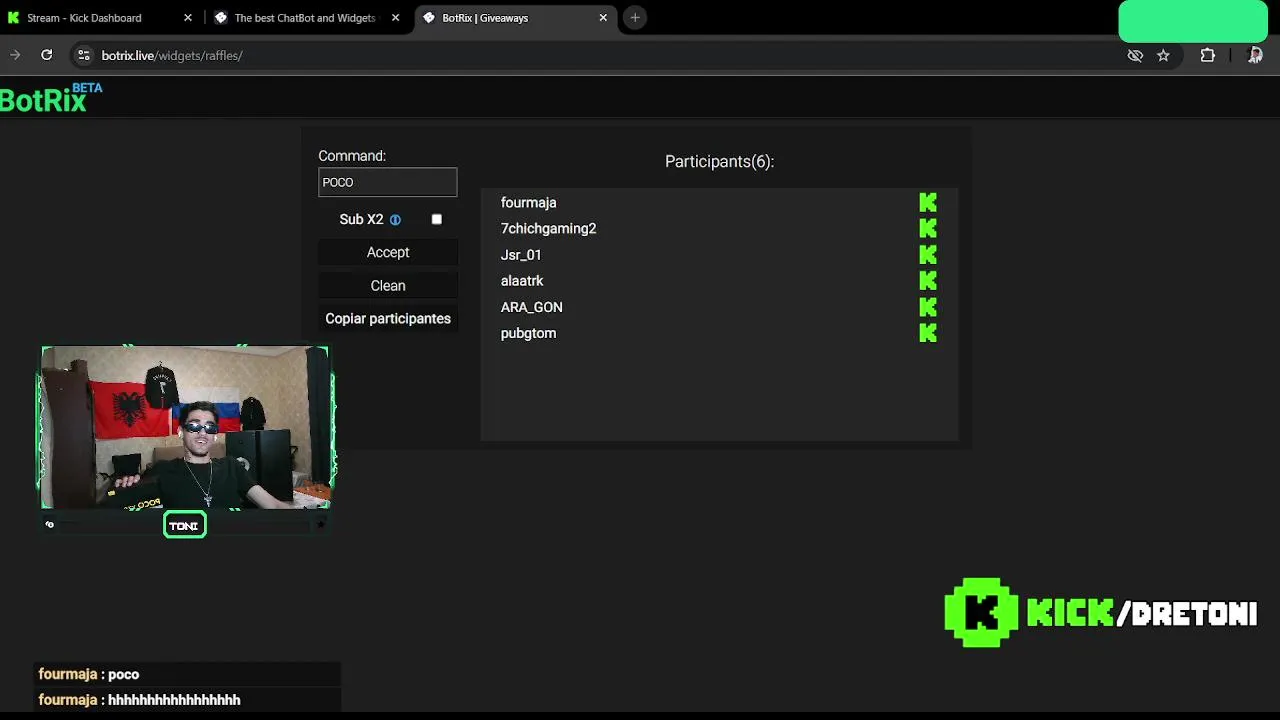Switch to Stream - Kick Dashboard tab
This screenshot has width=1280, height=720.
click(x=100, y=18)
